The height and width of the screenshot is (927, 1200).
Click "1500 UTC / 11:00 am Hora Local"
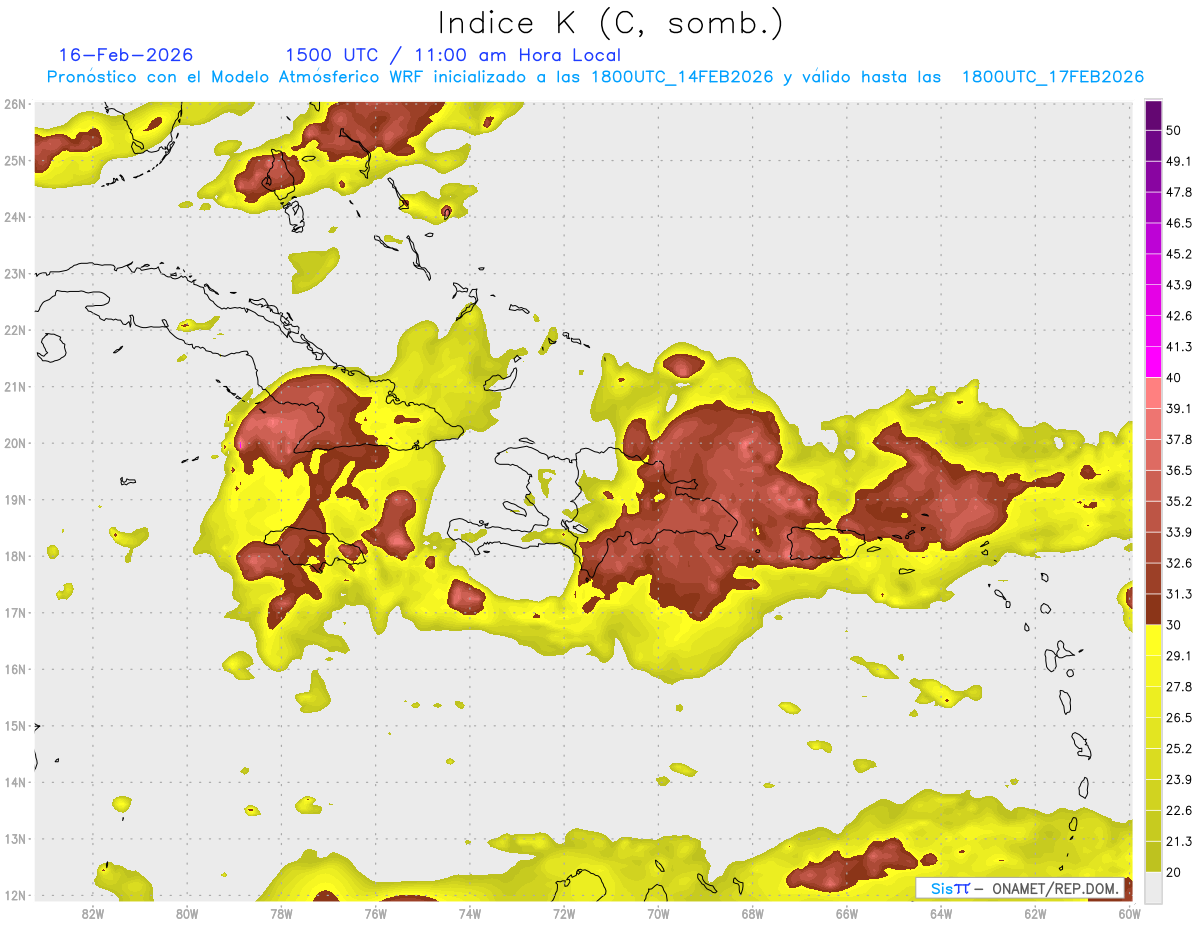click(452, 55)
